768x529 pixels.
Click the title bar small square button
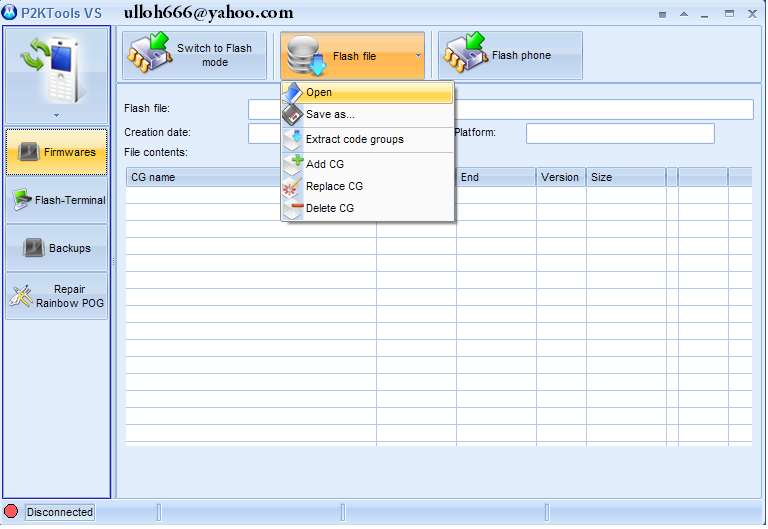pyautogui.click(x=662, y=15)
